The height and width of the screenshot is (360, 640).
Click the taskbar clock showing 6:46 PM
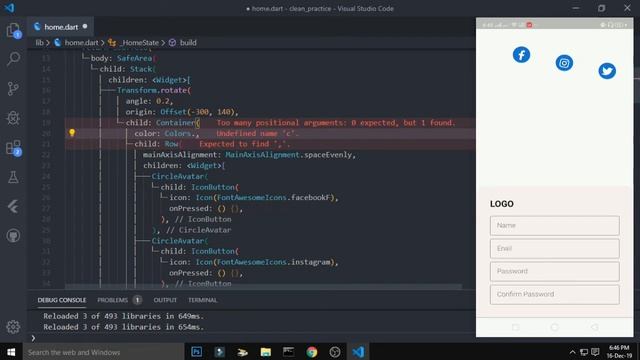pos(619,352)
